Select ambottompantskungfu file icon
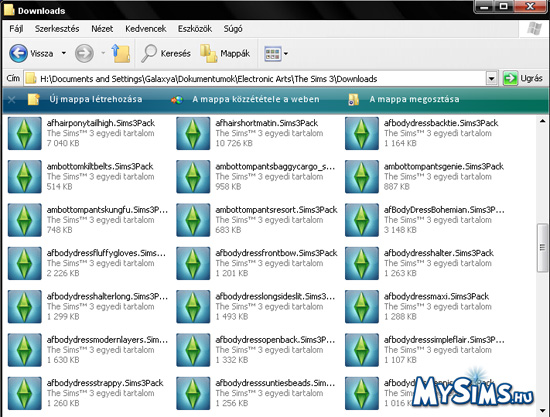This screenshot has width=550, height=417. coord(25,220)
